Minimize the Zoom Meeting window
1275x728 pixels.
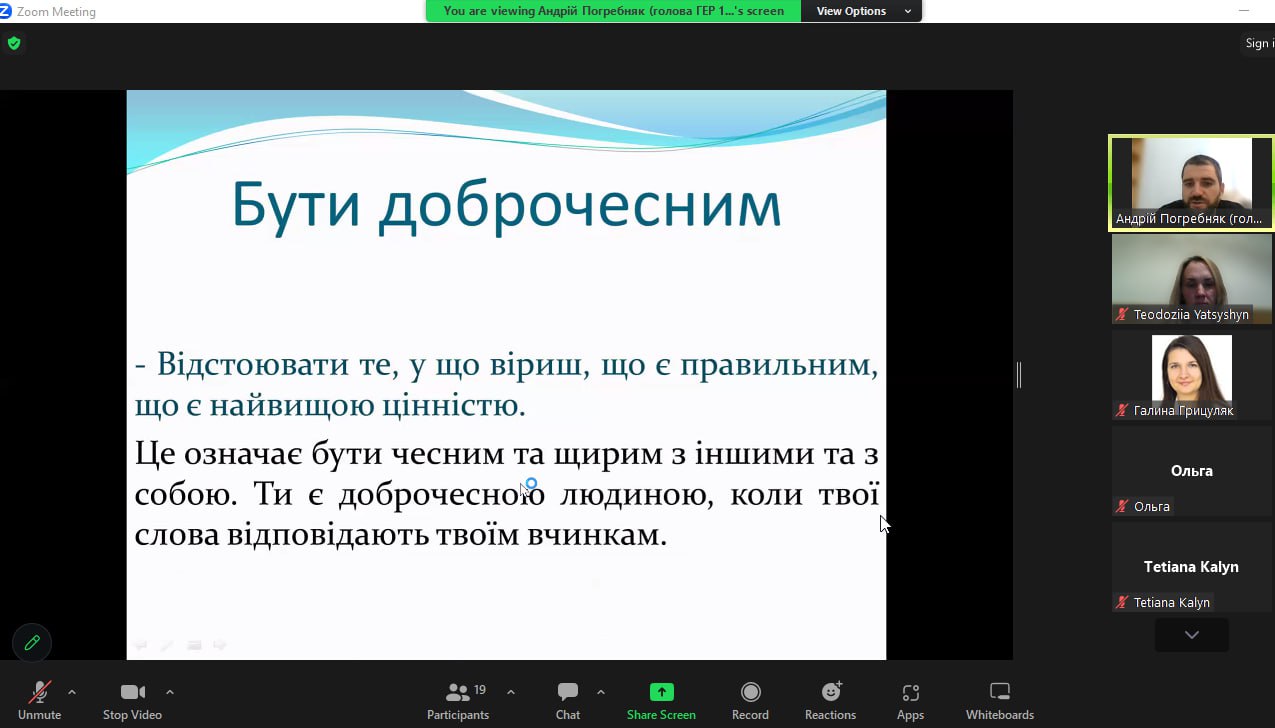point(1245,11)
